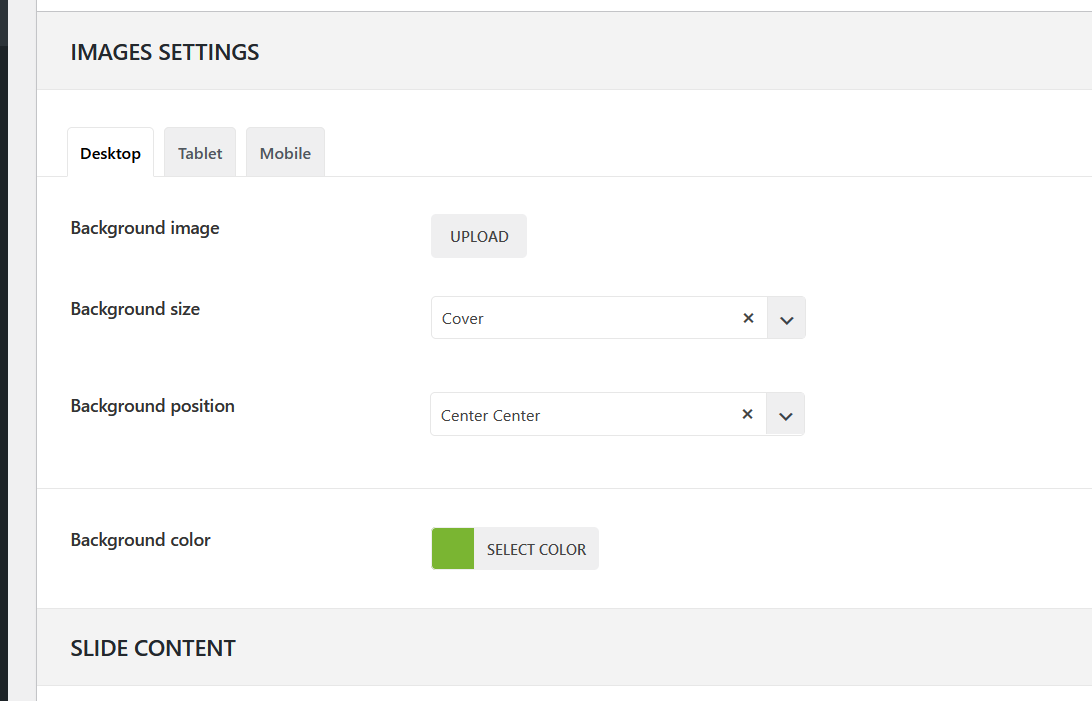Click the green background color swatch
The image size is (1092, 701).
453,549
